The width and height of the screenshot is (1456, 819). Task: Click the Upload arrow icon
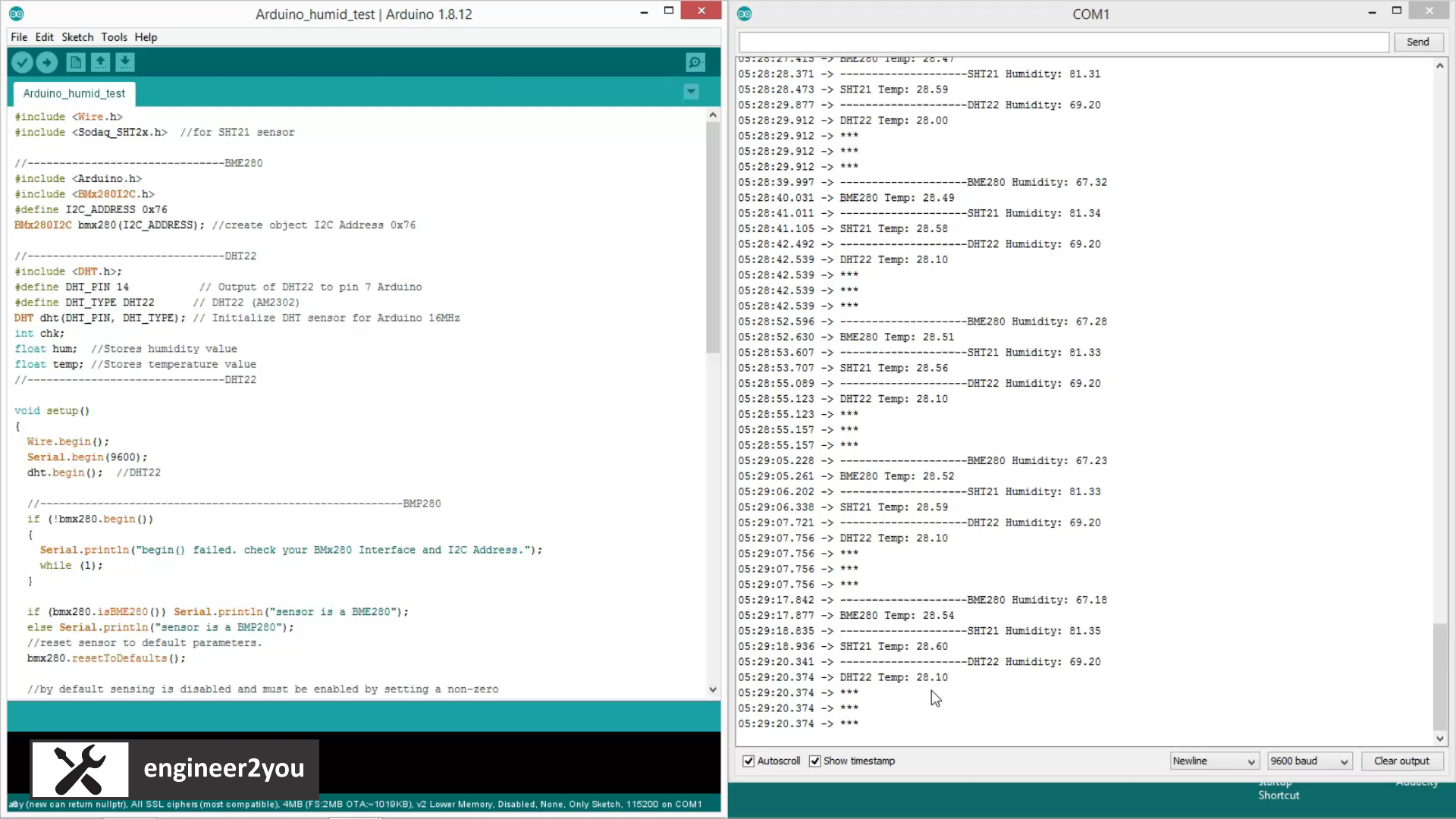click(47, 62)
